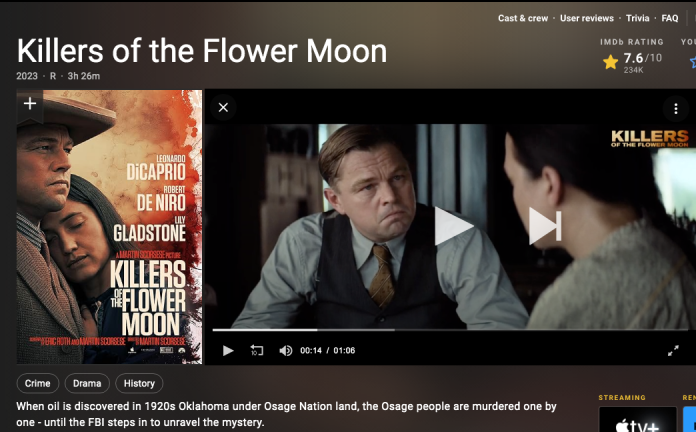Rewind trailer 10 seconds
The height and width of the screenshot is (432, 696).
click(x=257, y=351)
